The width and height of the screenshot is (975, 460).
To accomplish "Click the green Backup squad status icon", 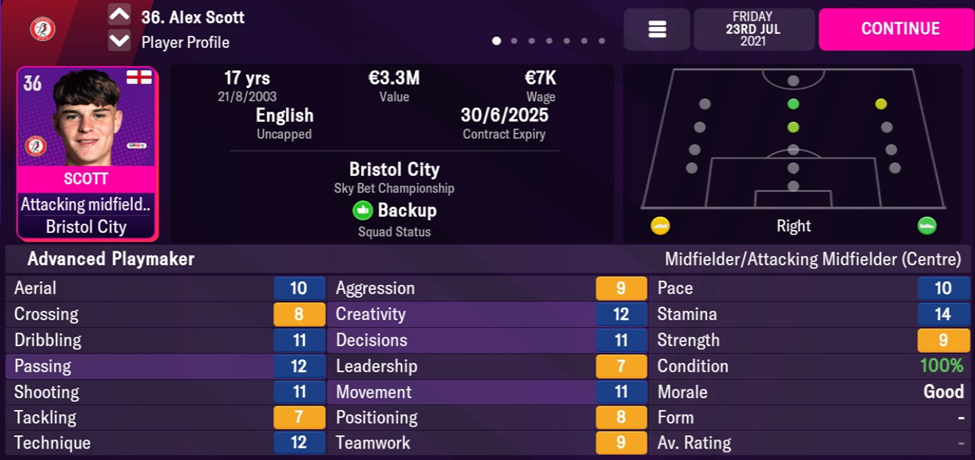I will click(x=362, y=211).
